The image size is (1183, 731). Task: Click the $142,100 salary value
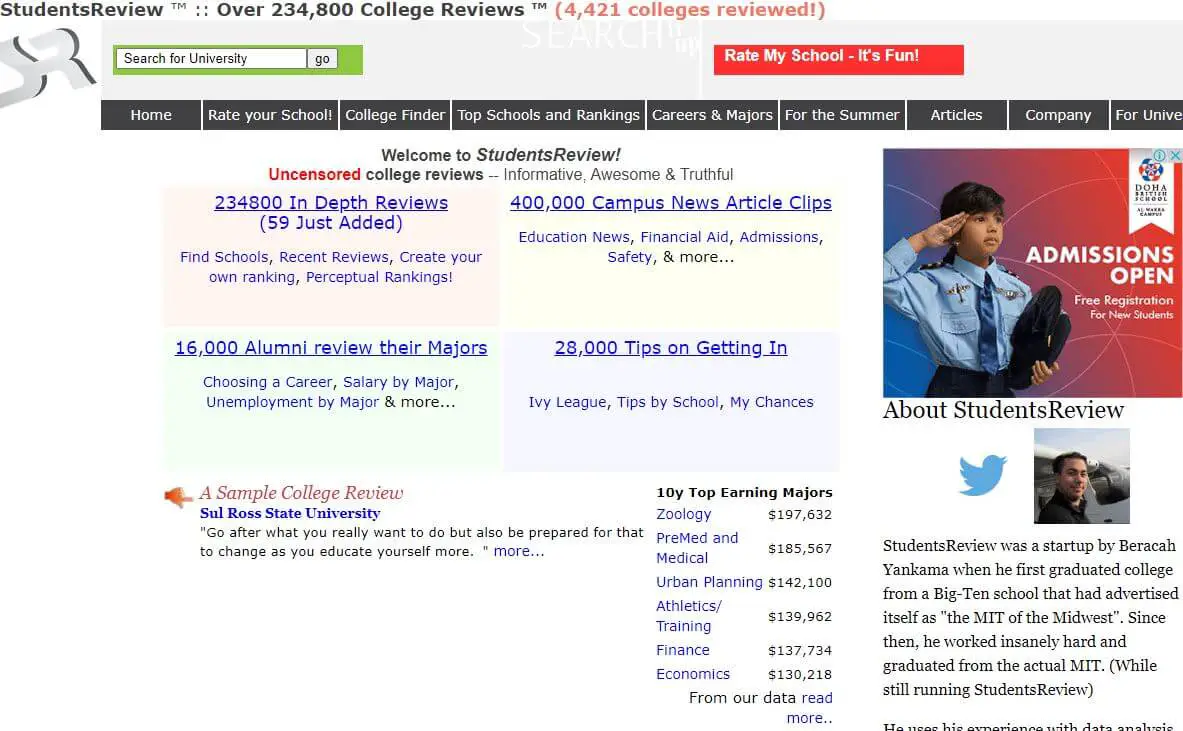[x=800, y=582]
